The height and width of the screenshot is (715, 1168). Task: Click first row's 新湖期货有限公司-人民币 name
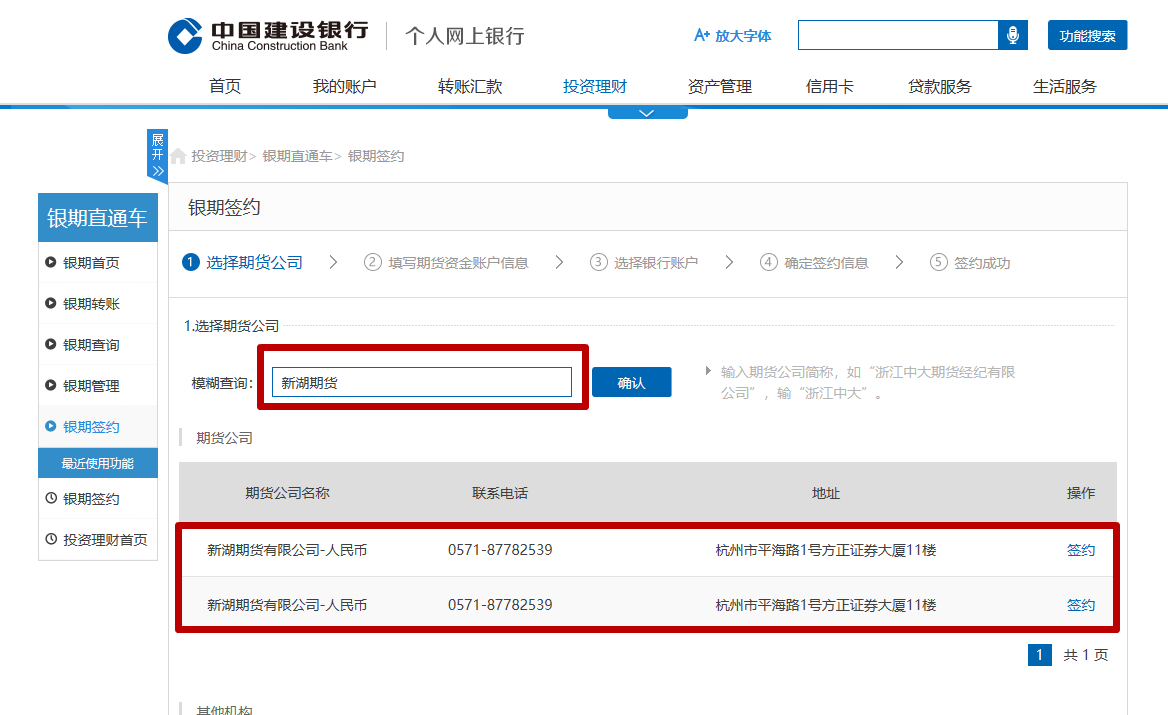point(287,550)
